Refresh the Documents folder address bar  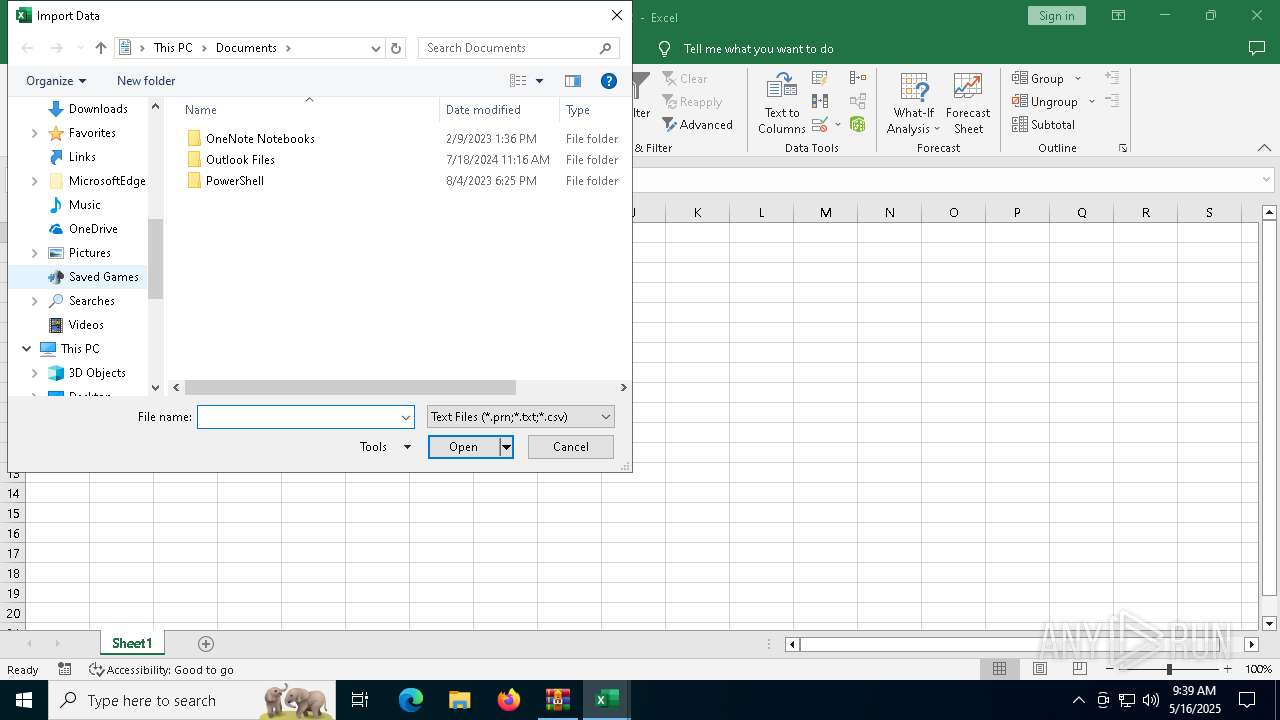click(396, 48)
